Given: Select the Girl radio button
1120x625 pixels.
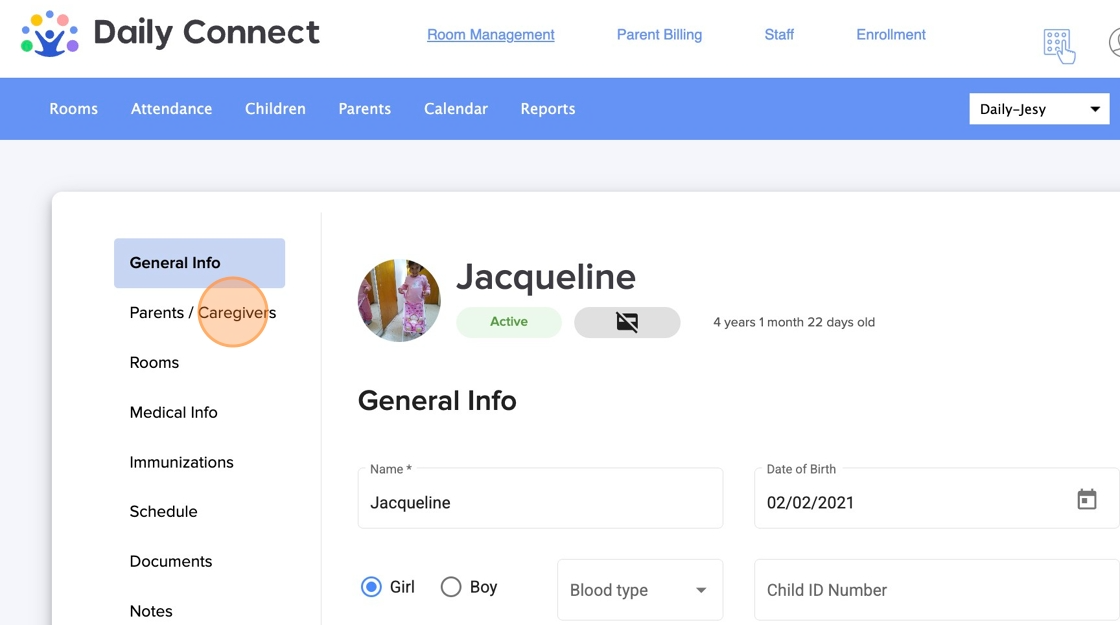Looking at the screenshot, I should coord(371,587).
